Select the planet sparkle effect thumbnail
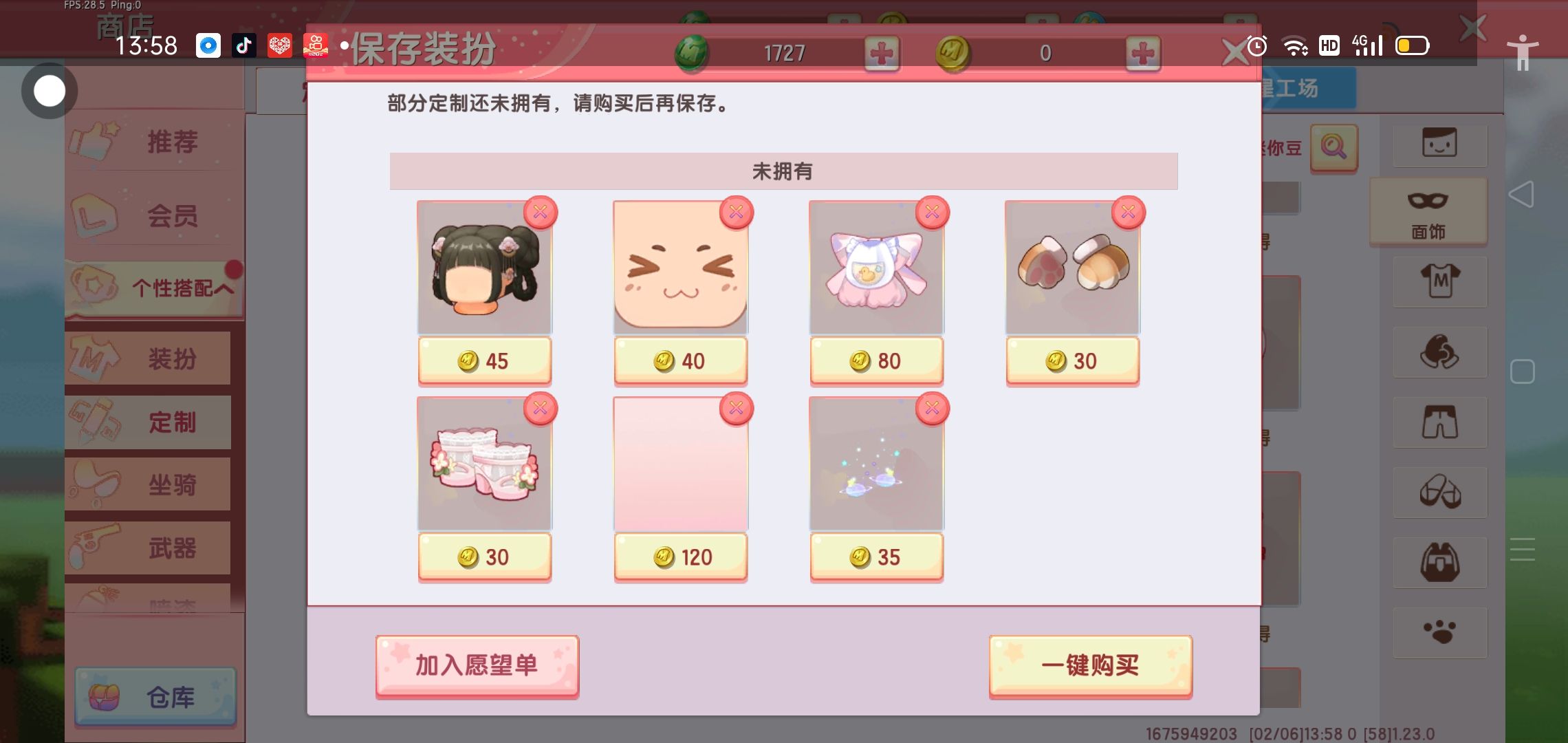This screenshot has height=743, width=1568. click(x=877, y=464)
